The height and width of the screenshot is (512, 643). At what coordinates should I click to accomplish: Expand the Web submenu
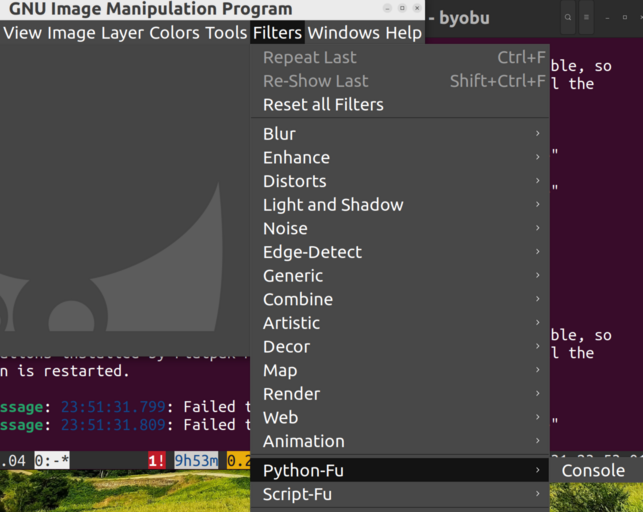pos(400,417)
